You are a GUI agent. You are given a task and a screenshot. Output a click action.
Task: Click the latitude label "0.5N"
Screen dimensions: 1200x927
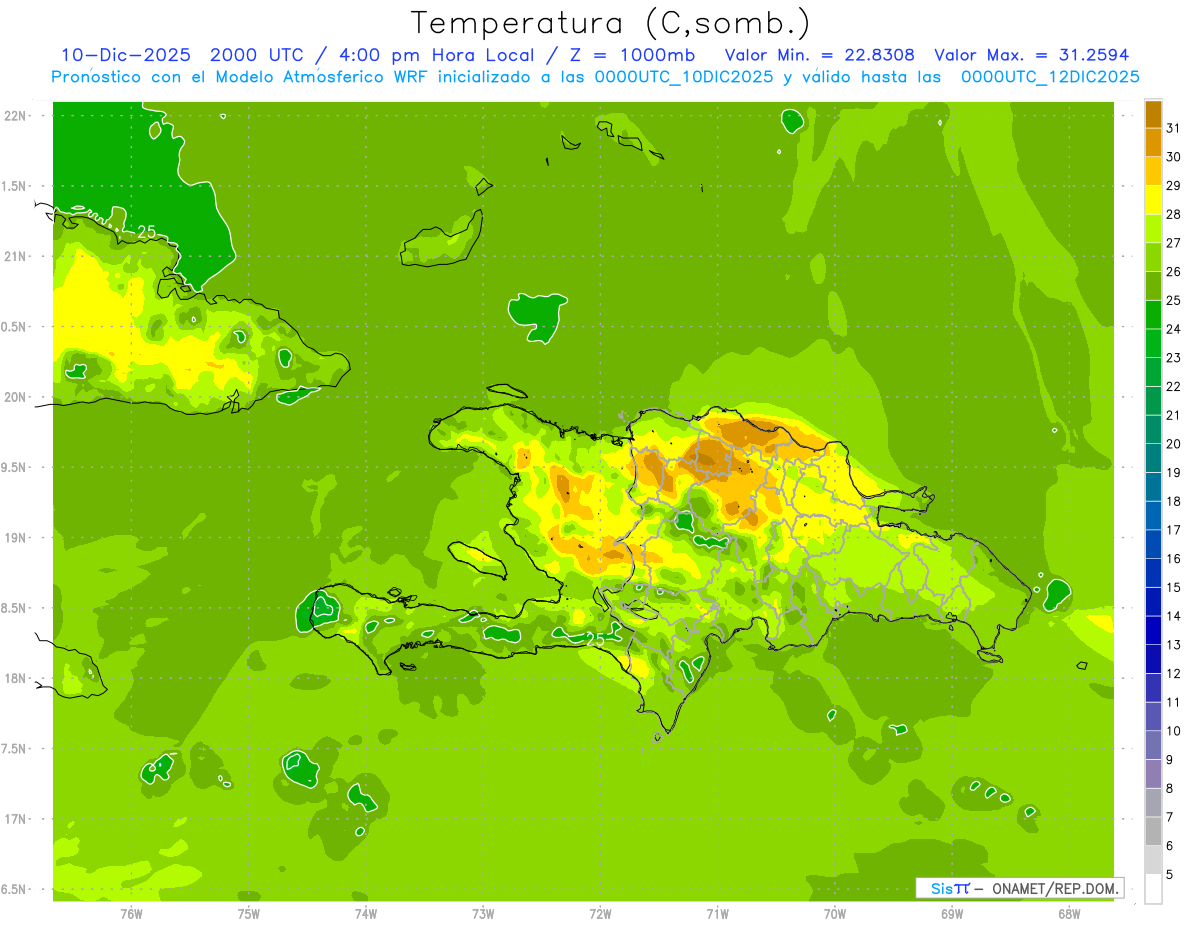(x=15, y=327)
